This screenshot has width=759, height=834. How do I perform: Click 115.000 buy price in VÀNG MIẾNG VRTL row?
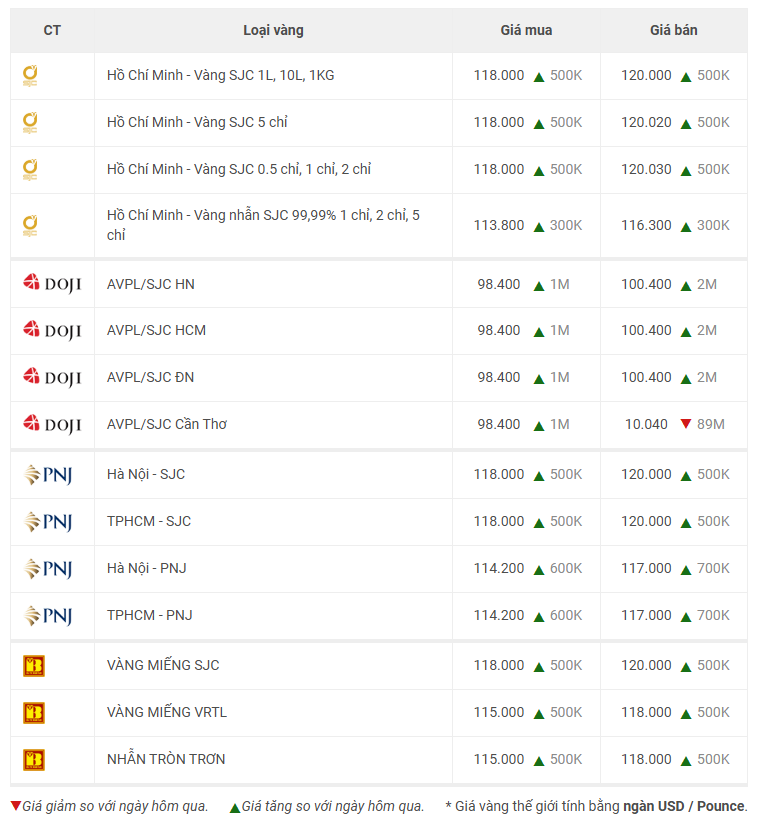[499, 712]
